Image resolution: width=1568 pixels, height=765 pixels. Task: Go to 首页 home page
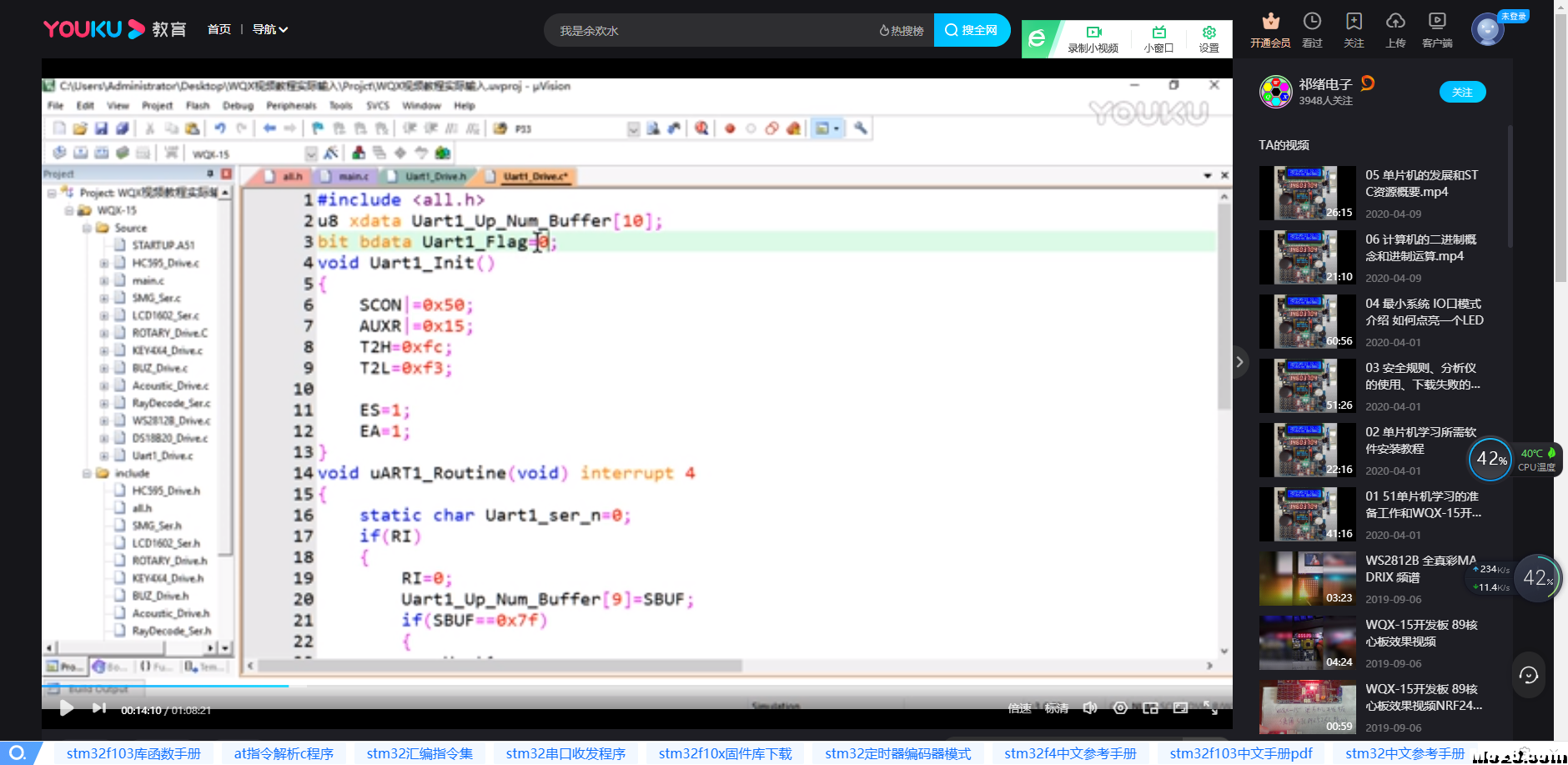point(219,29)
